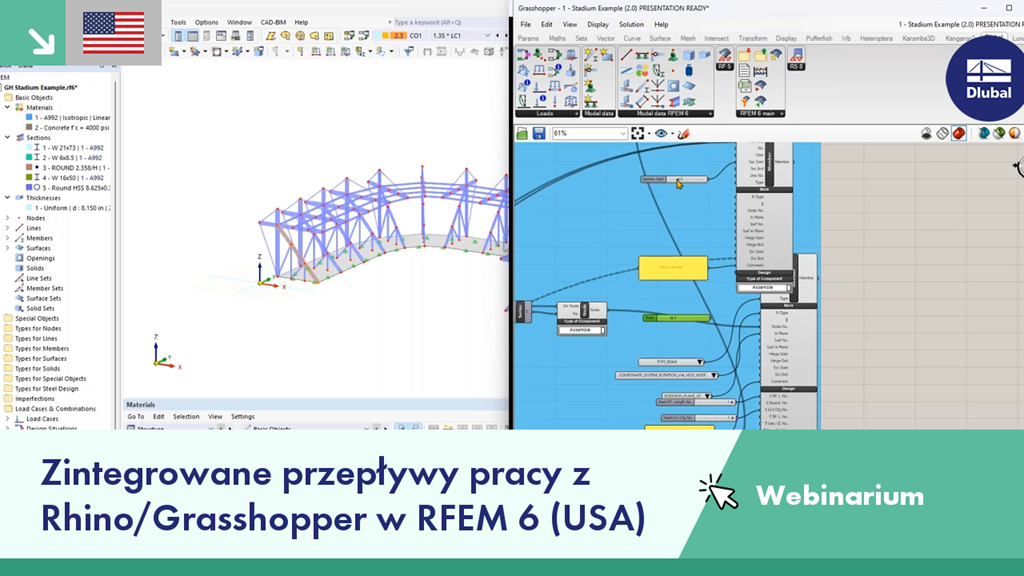Image resolution: width=1024 pixels, height=576 pixels.
Task: Click the orange parallelogram icon in RFEM toolbar
Action: click(270, 36)
